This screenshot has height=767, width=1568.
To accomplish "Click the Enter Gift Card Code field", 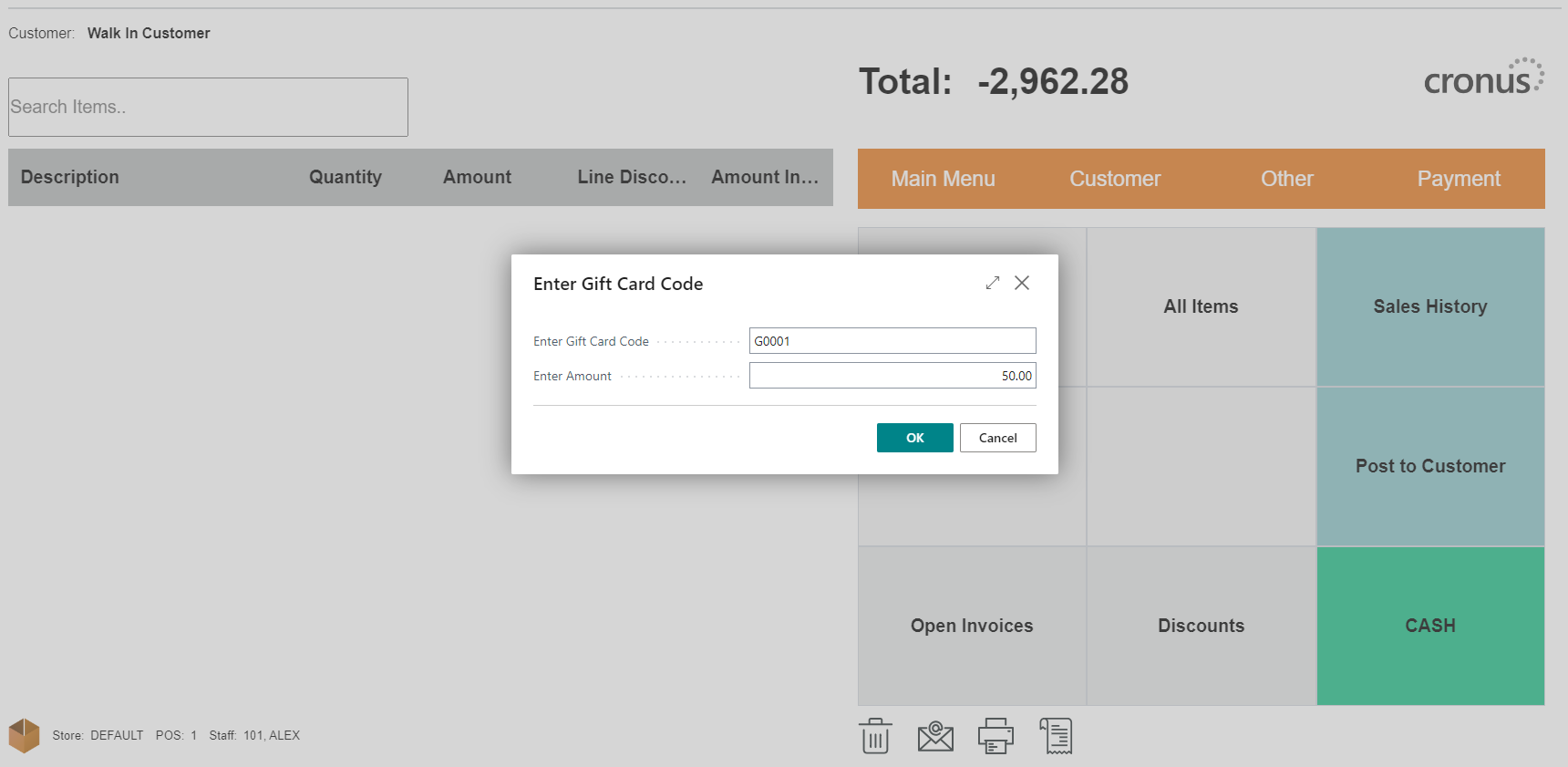I will [892, 341].
